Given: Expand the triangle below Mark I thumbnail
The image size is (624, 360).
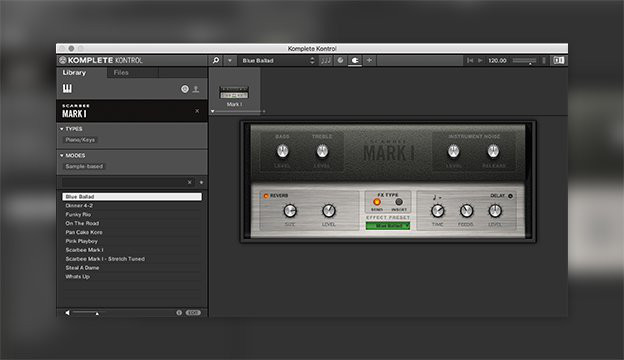Looking at the screenshot, I should pyautogui.click(x=213, y=111).
